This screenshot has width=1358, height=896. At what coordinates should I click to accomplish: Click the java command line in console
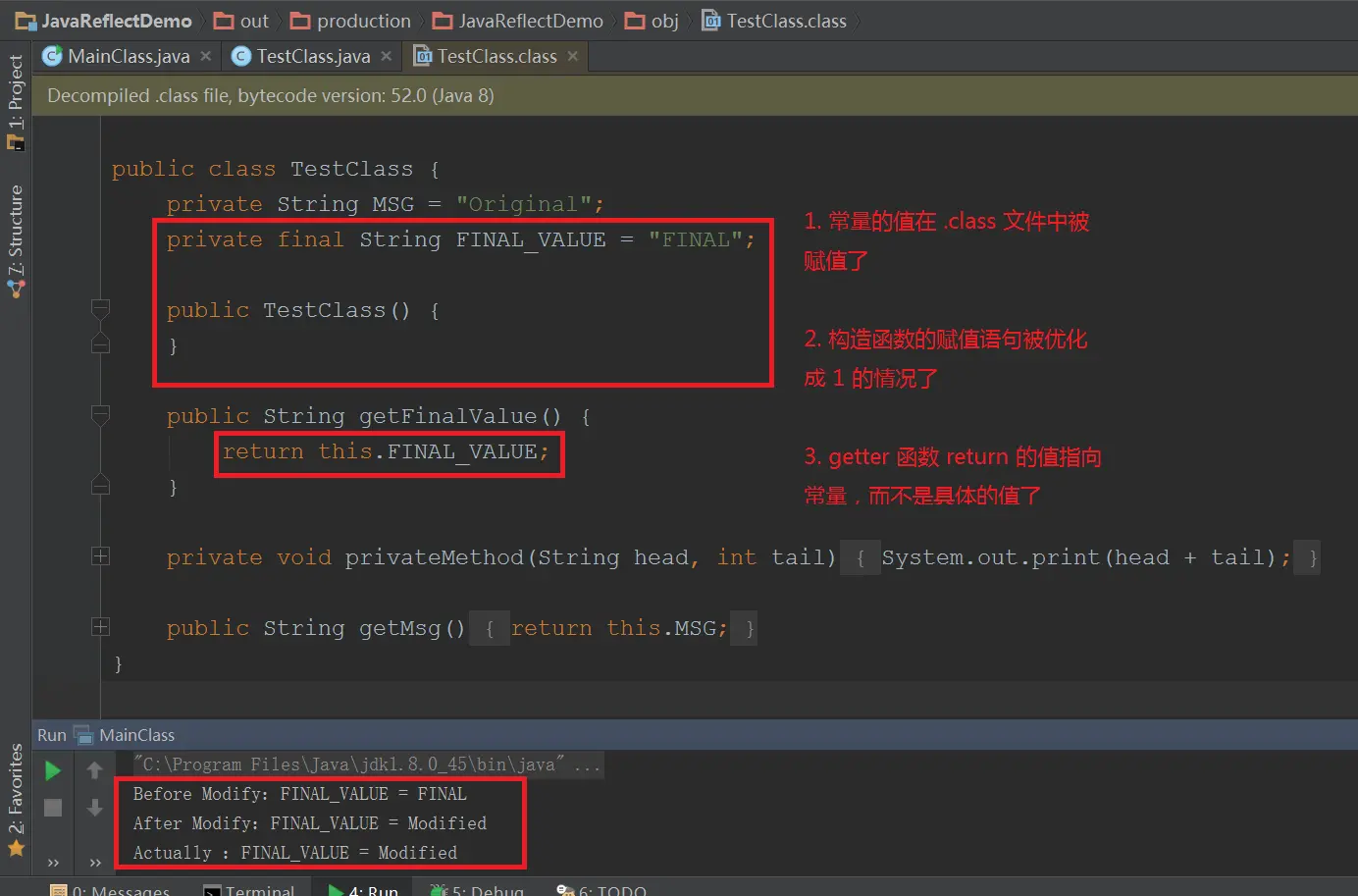[368, 764]
